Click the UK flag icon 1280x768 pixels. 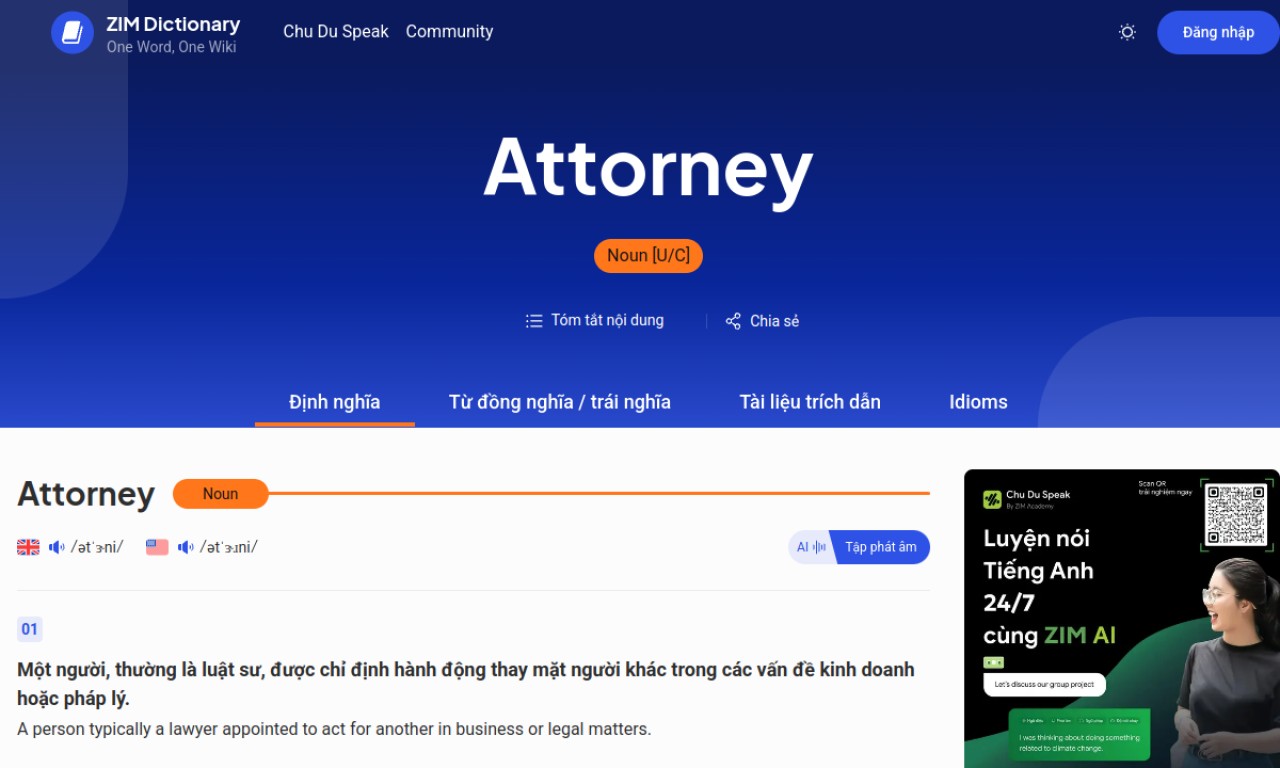click(28, 547)
